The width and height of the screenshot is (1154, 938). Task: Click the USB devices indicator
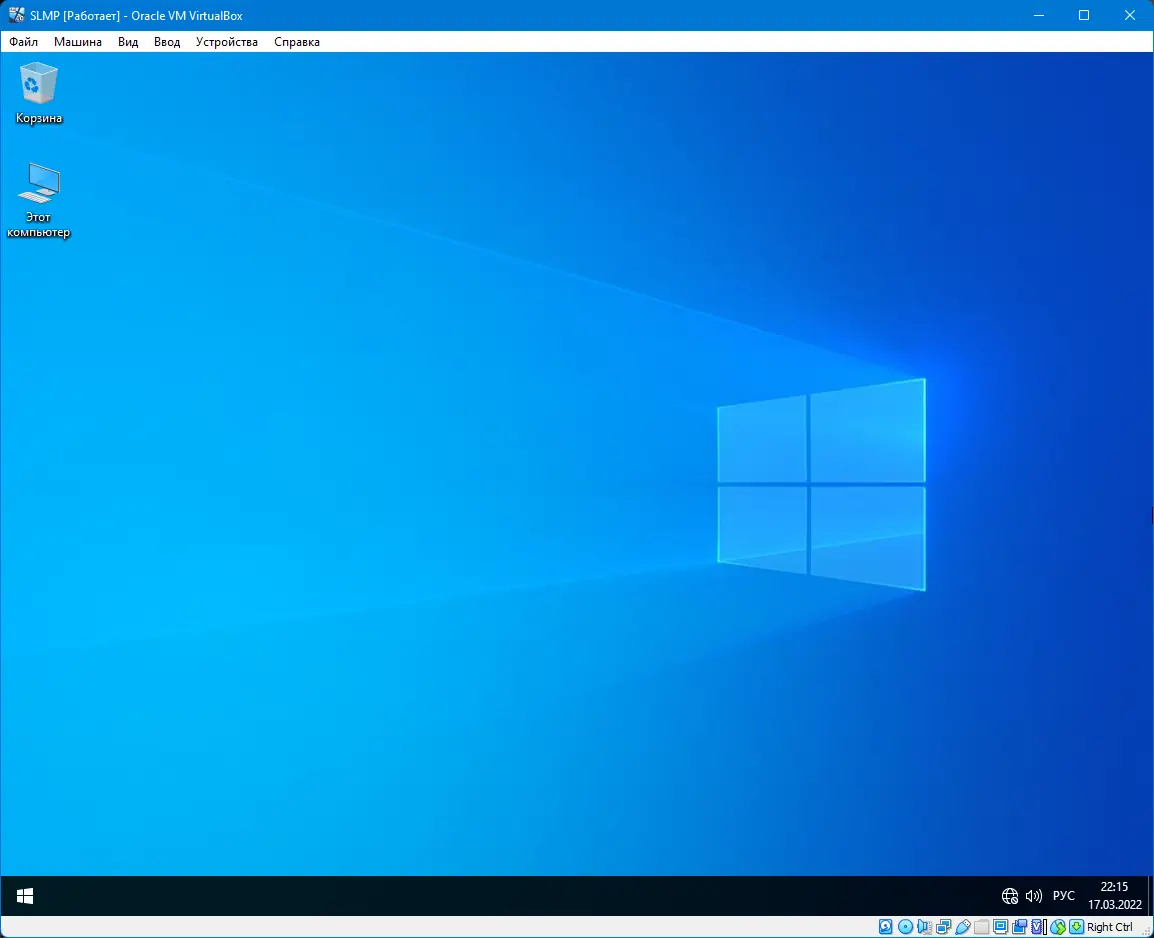pos(963,927)
